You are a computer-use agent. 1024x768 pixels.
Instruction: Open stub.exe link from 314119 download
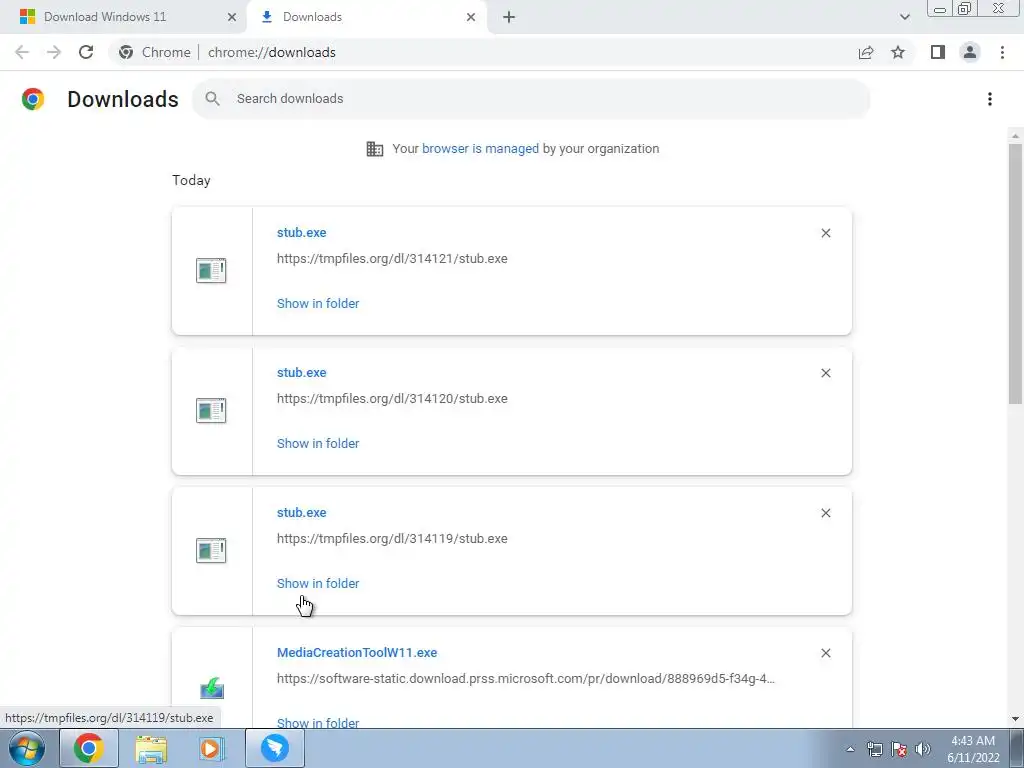pos(301,513)
